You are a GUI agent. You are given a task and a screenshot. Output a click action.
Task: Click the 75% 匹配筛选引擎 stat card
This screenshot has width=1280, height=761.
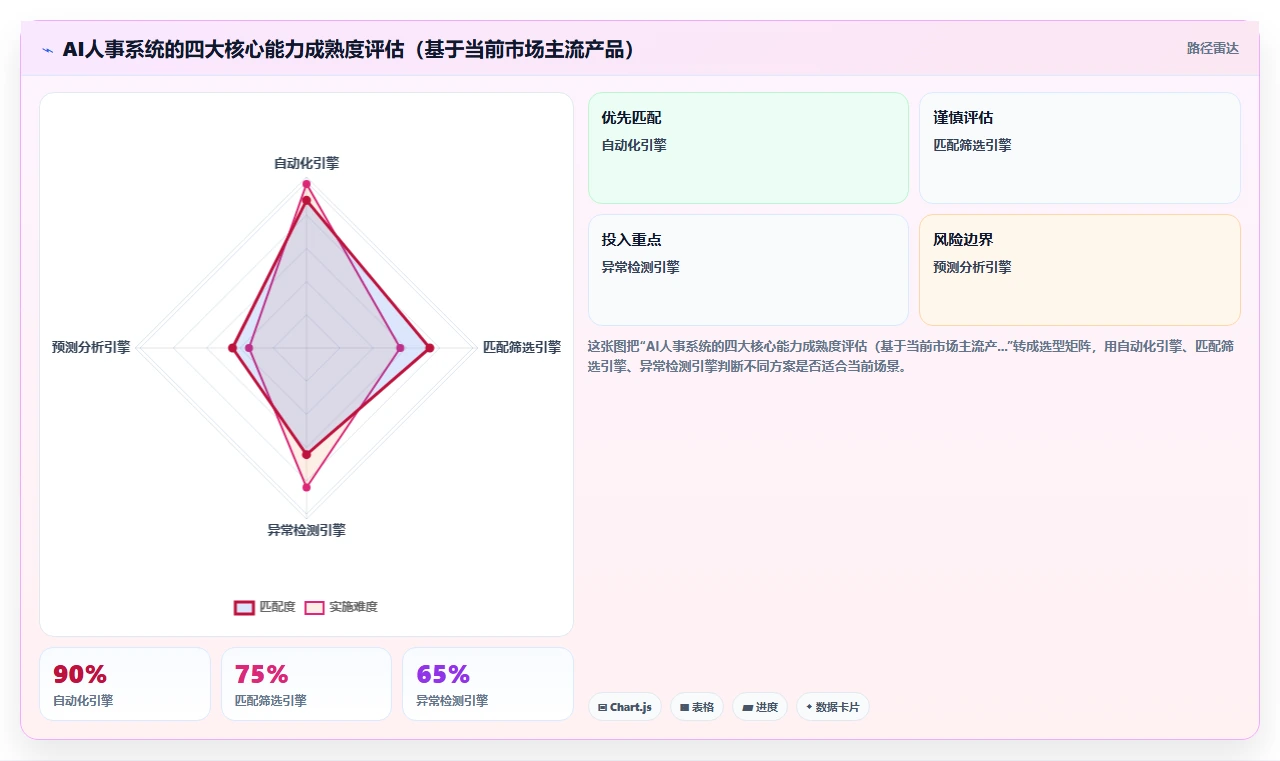[x=306, y=684]
